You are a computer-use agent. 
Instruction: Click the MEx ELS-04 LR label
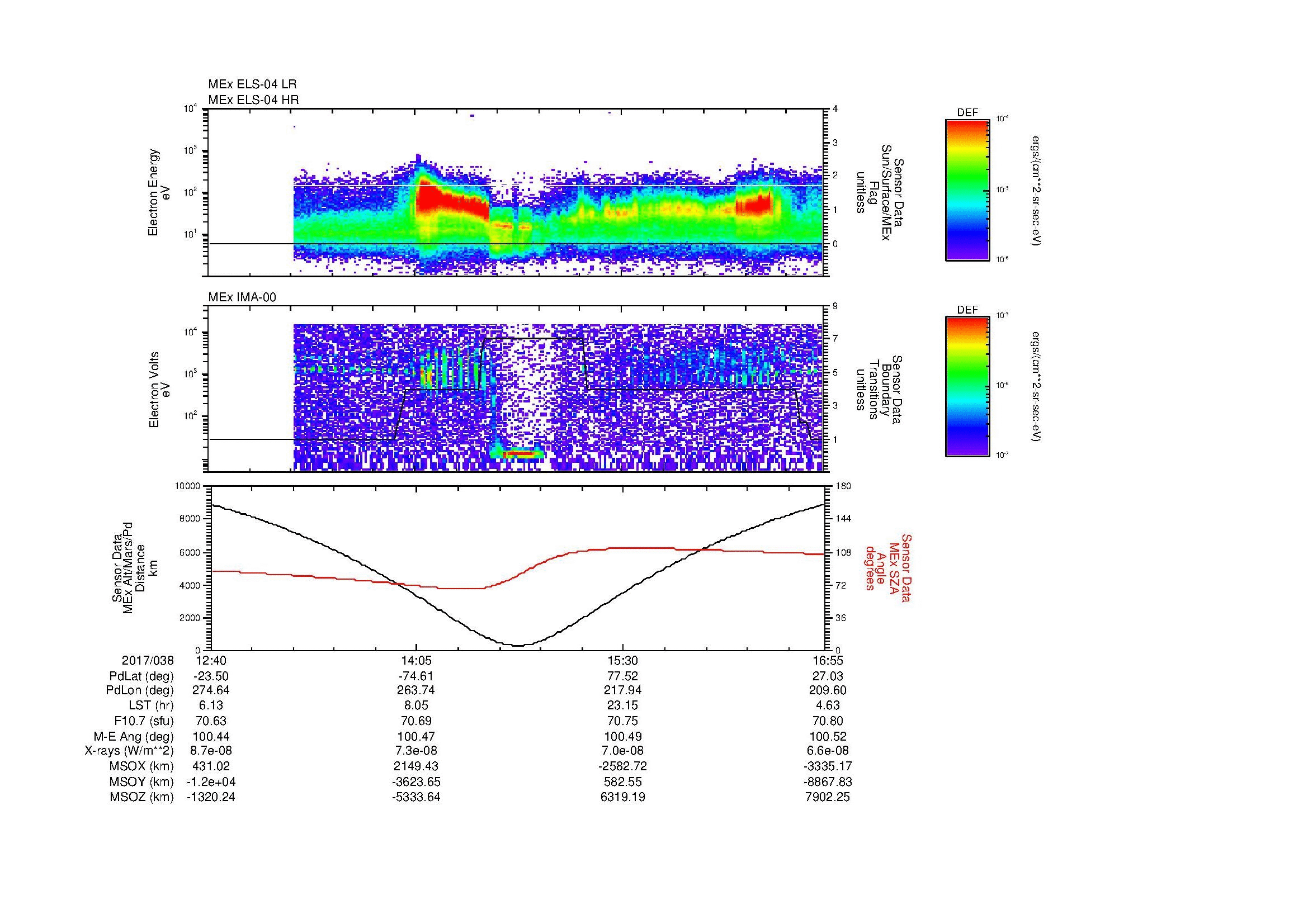(252, 84)
